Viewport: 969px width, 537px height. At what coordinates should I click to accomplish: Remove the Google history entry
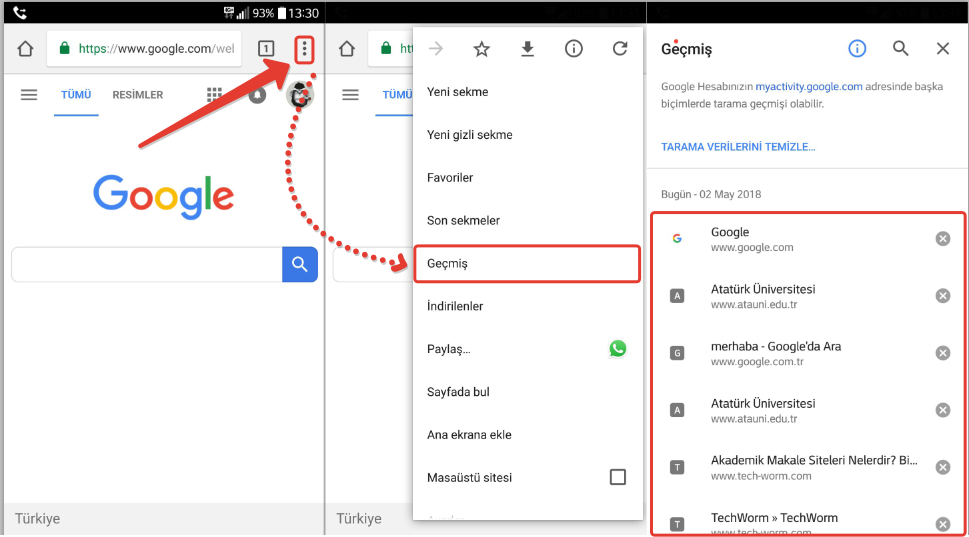click(x=942, y=239)
